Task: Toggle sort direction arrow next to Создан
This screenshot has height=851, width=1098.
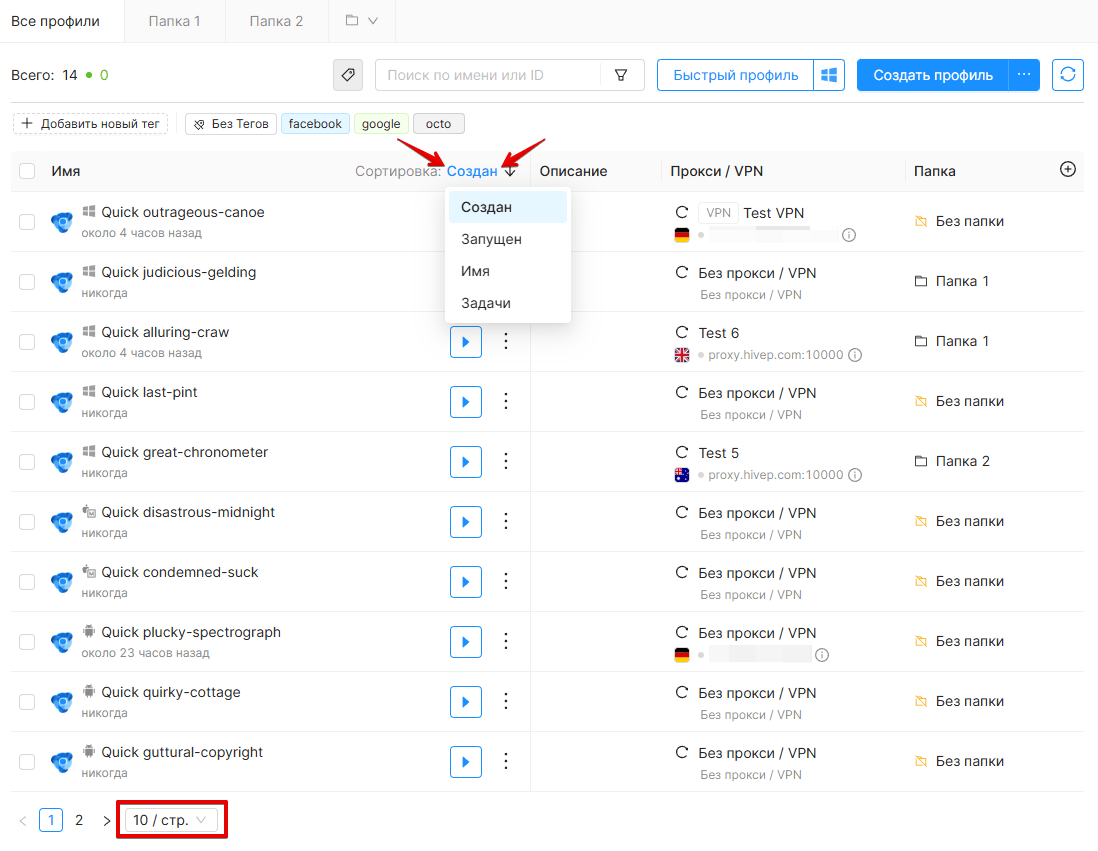Action: 510,171
